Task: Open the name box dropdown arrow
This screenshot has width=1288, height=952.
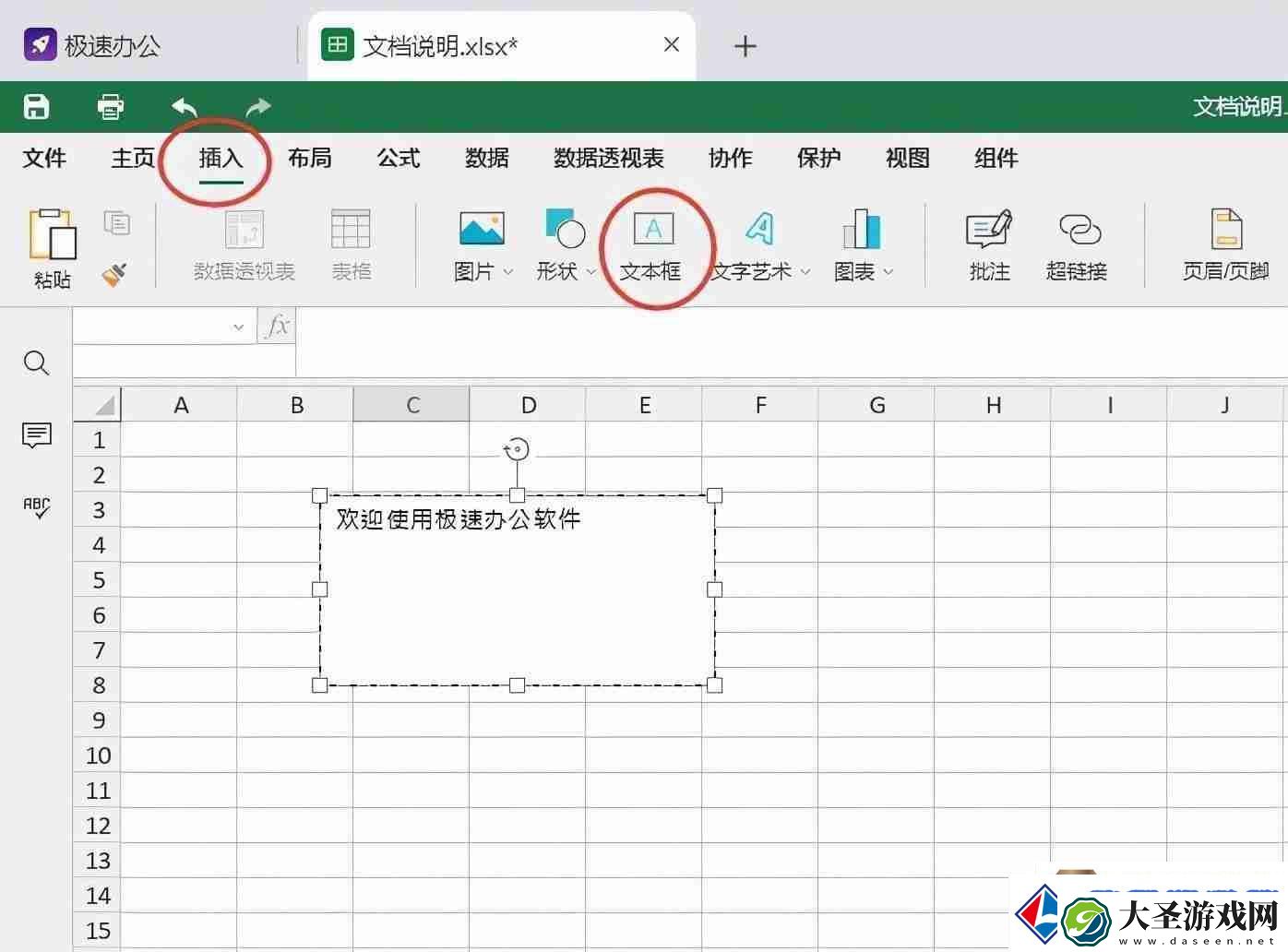Action: click(x=239, y=327)
